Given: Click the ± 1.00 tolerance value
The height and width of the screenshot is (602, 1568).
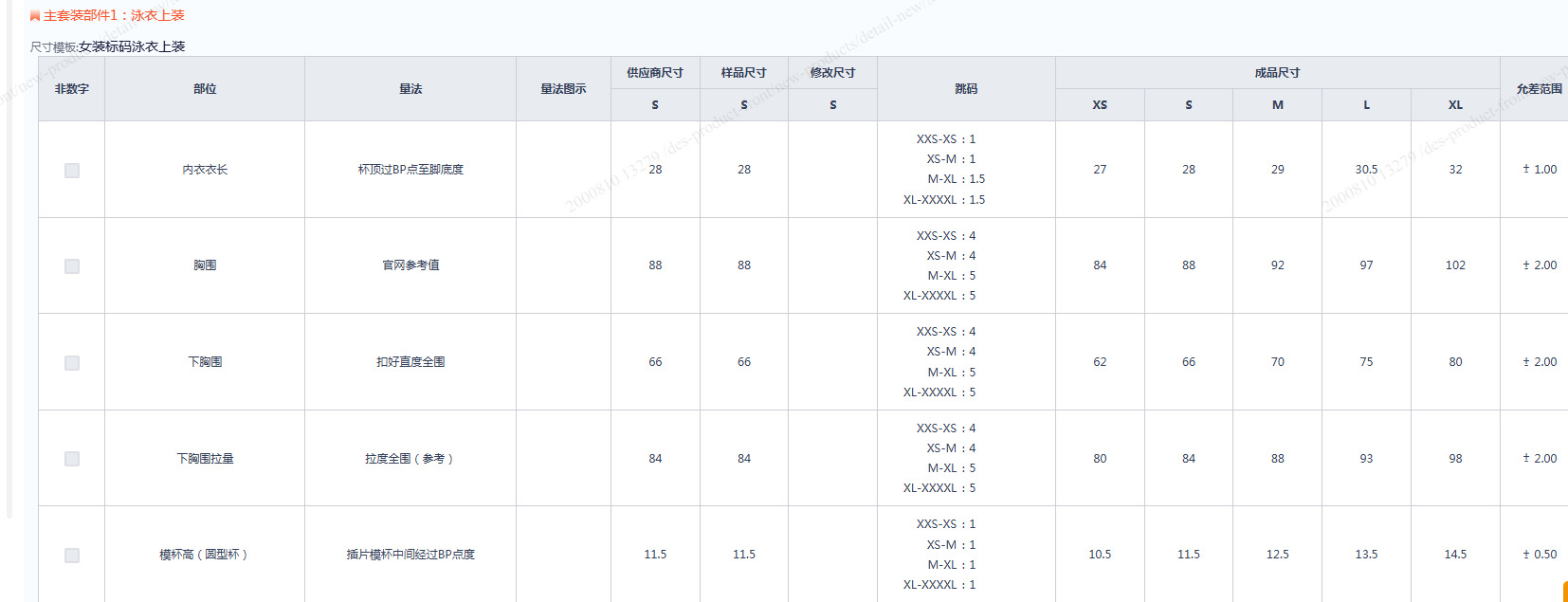Looking at the screenshot, I should click(1540, 170).
